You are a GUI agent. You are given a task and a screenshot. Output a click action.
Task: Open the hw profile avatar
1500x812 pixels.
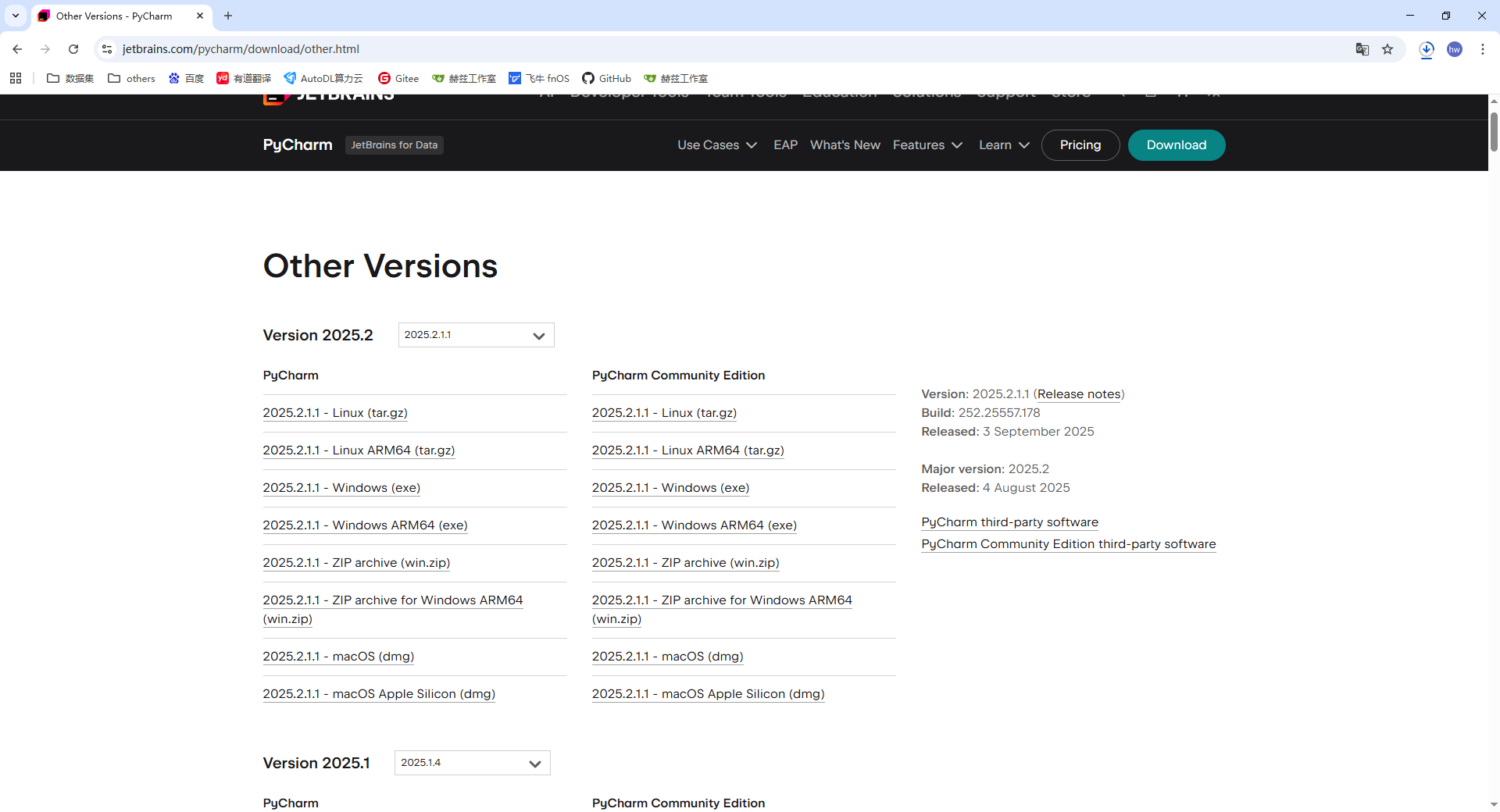click(x=1455, y=49)
